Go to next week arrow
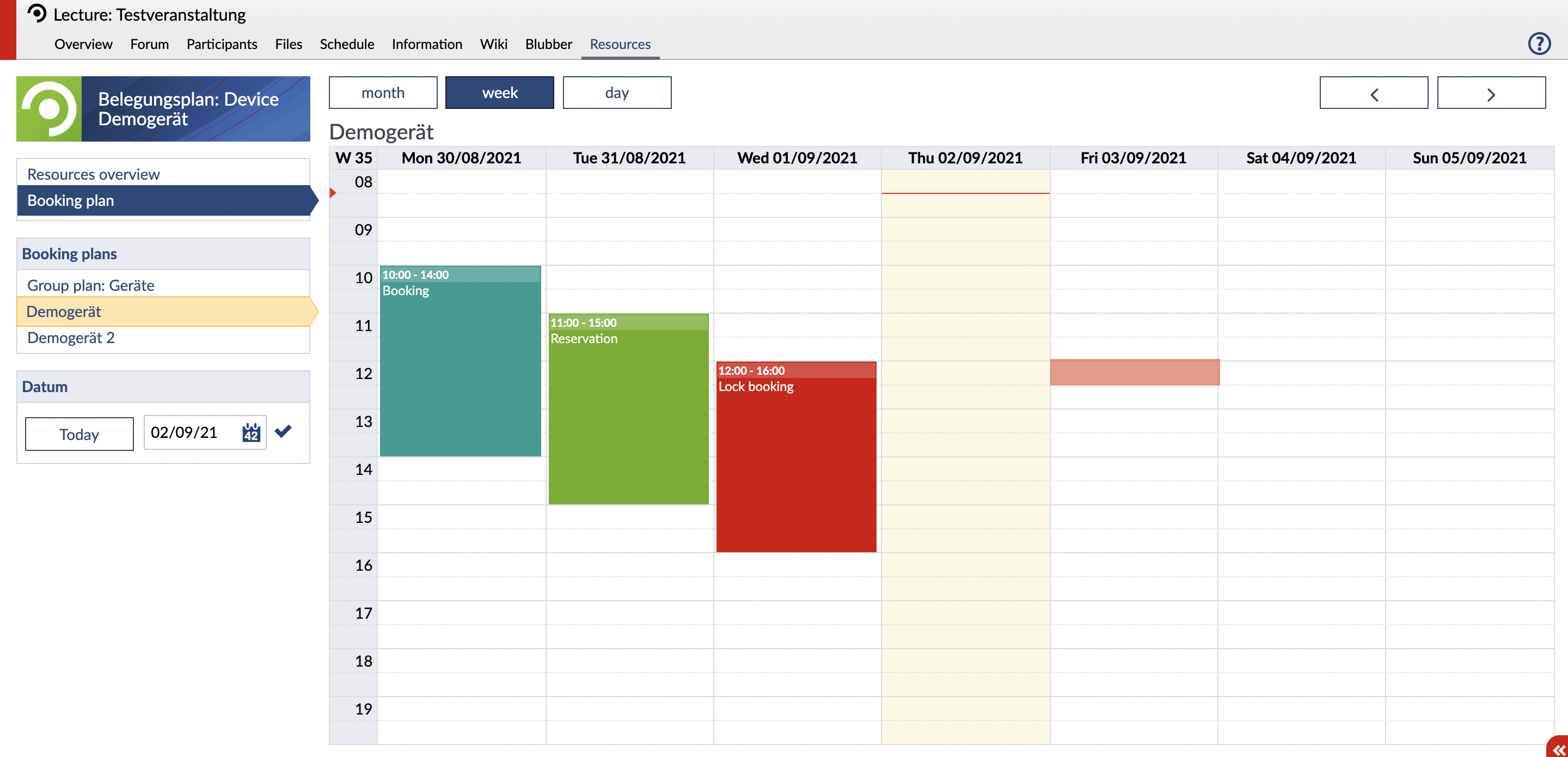Screen dimensions: 1568x757 pos(1490,93)
